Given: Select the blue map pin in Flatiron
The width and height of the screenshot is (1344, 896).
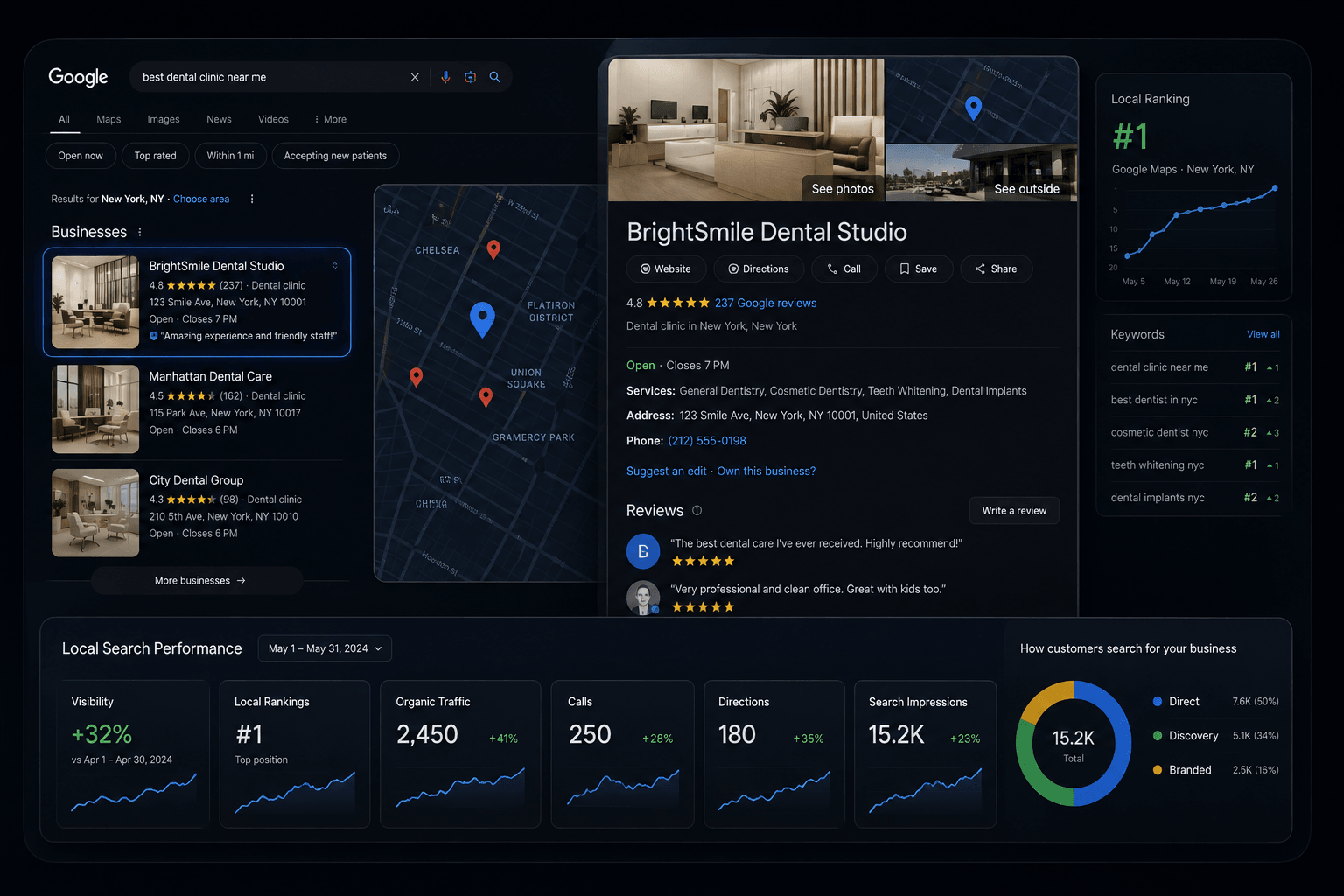Looking at the screenshot, I should pos(482,318).
